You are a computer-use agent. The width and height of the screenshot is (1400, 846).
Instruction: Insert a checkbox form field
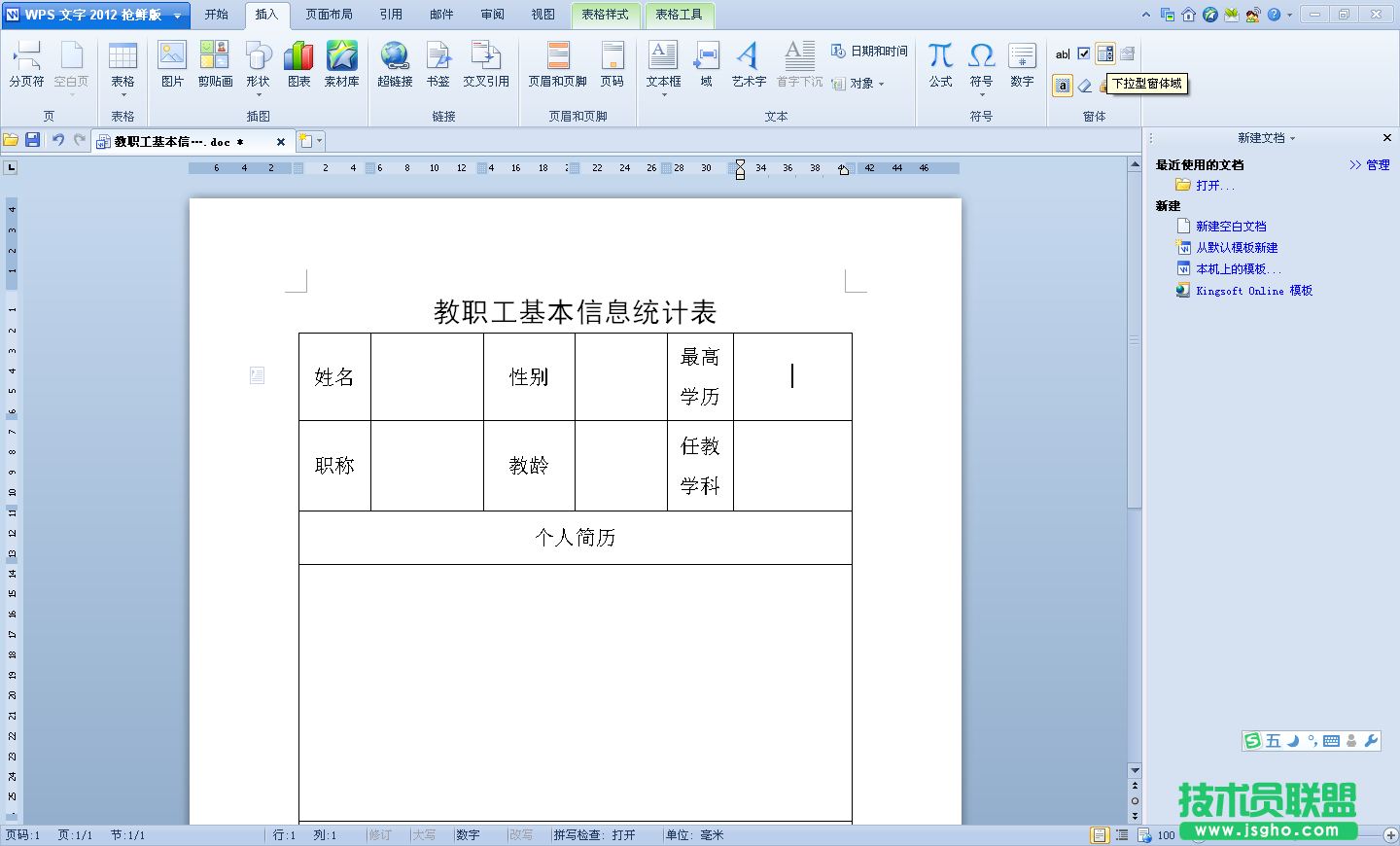1084,54
